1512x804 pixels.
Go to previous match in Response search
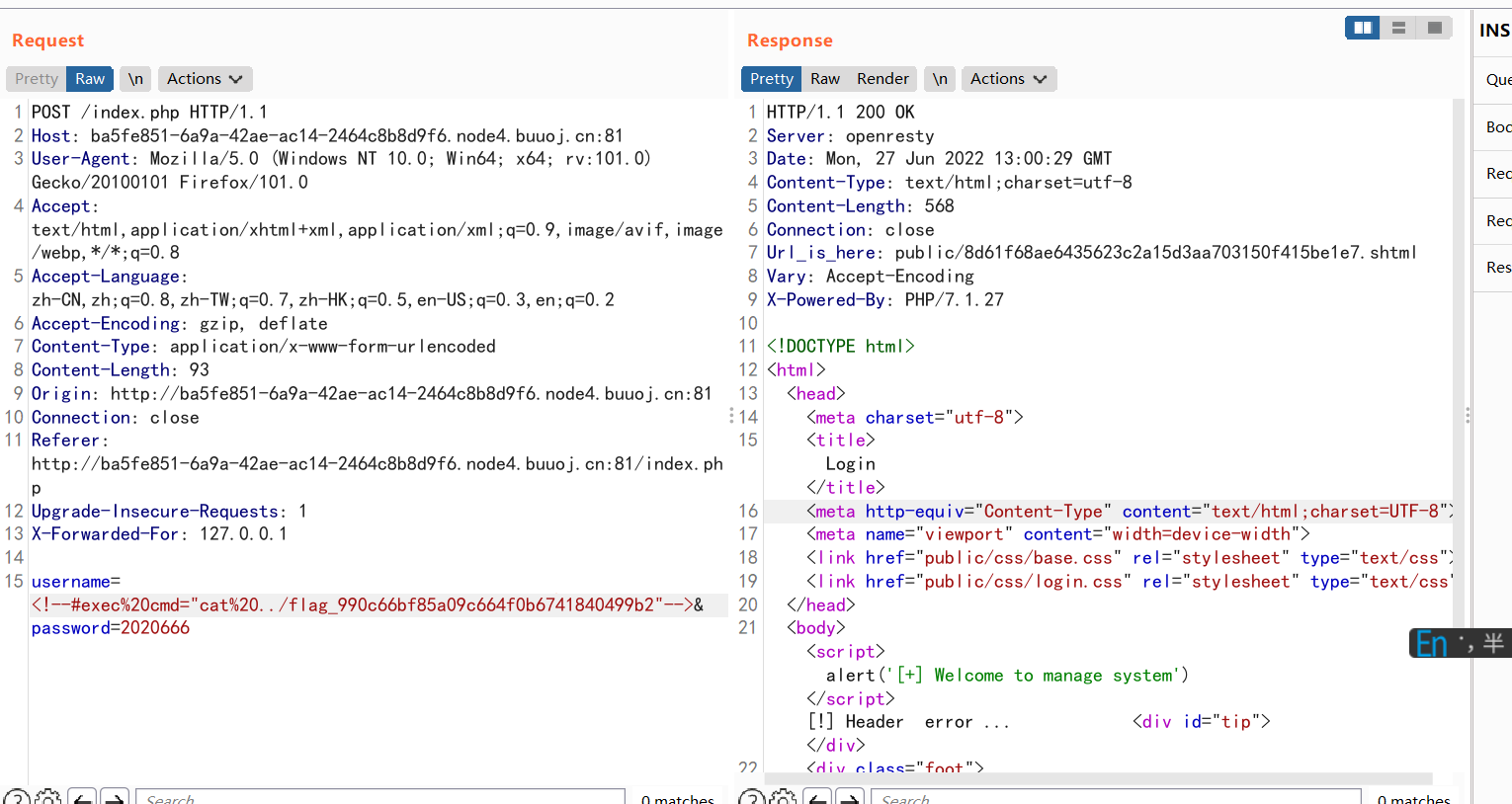click(x=818, y=798)
